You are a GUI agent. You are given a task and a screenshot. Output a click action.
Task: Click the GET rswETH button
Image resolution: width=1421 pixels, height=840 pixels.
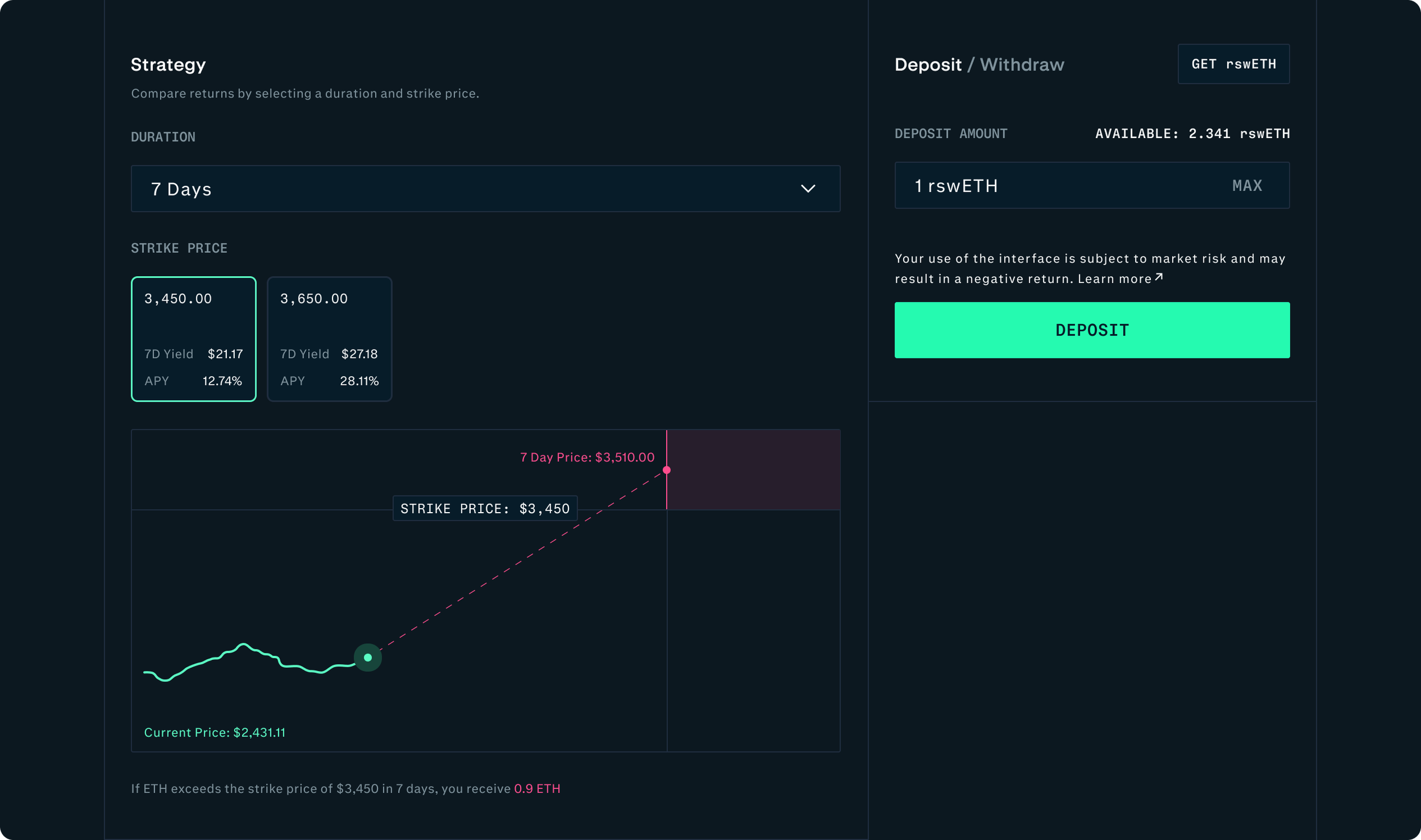click(1233, 64)
